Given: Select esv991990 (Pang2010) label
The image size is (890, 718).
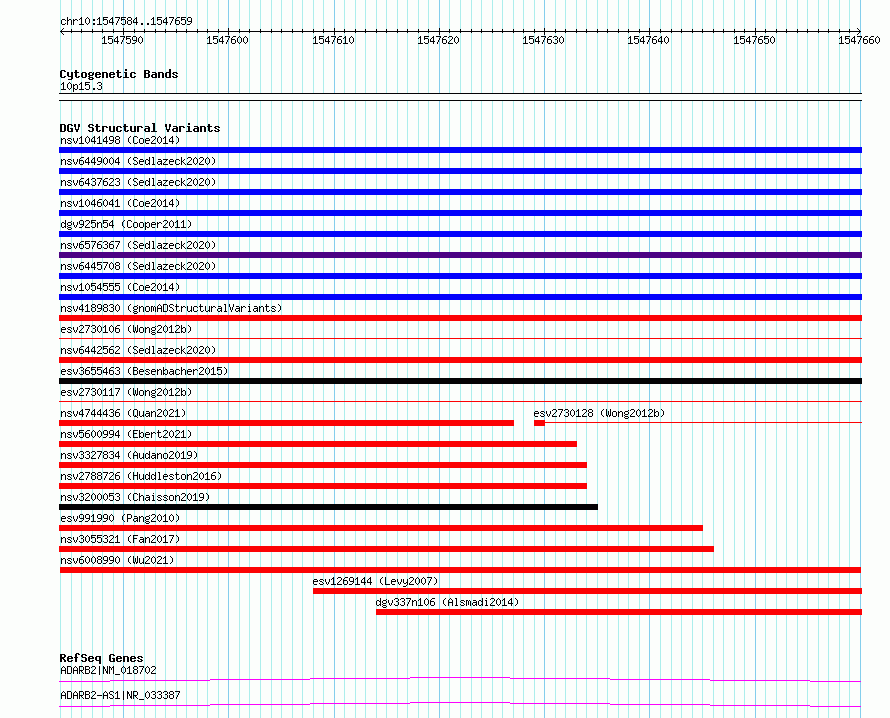Looking at the screenshot, I should pyautogui.click(x=120, y=518).
